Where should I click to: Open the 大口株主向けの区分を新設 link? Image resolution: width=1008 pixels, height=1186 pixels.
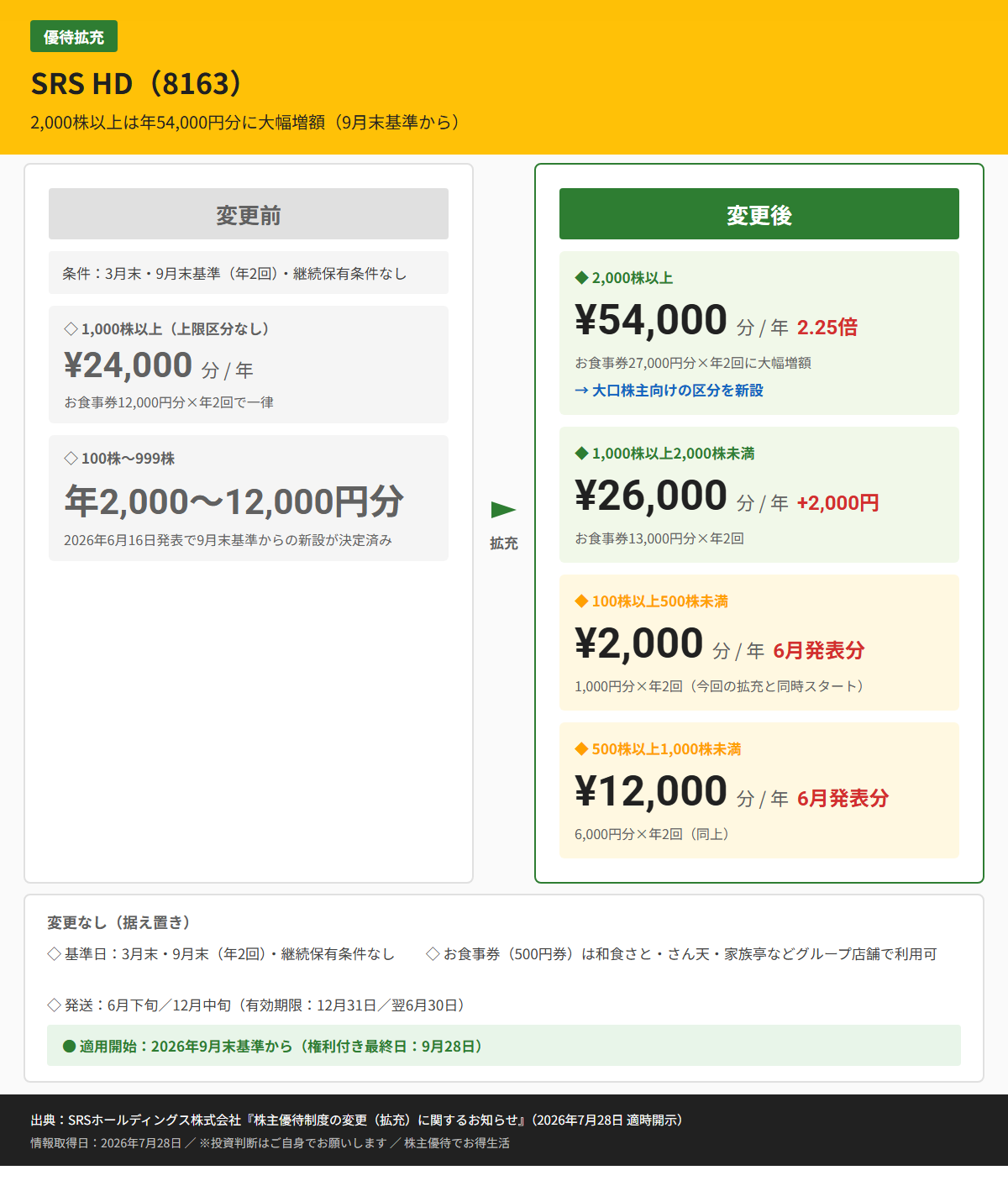click(669, 391)
